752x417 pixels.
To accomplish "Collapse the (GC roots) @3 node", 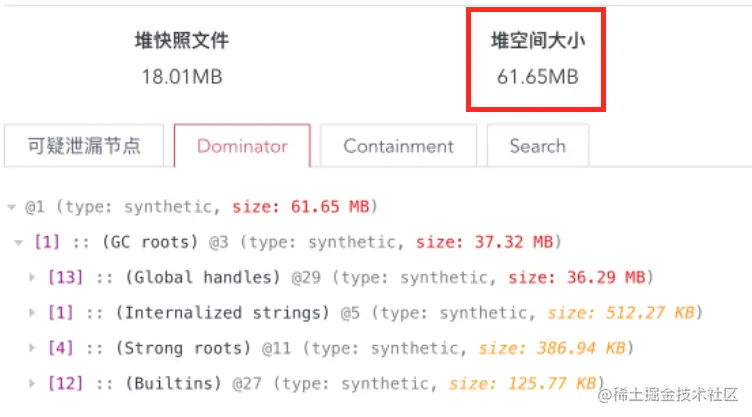I will click(20, 242).
